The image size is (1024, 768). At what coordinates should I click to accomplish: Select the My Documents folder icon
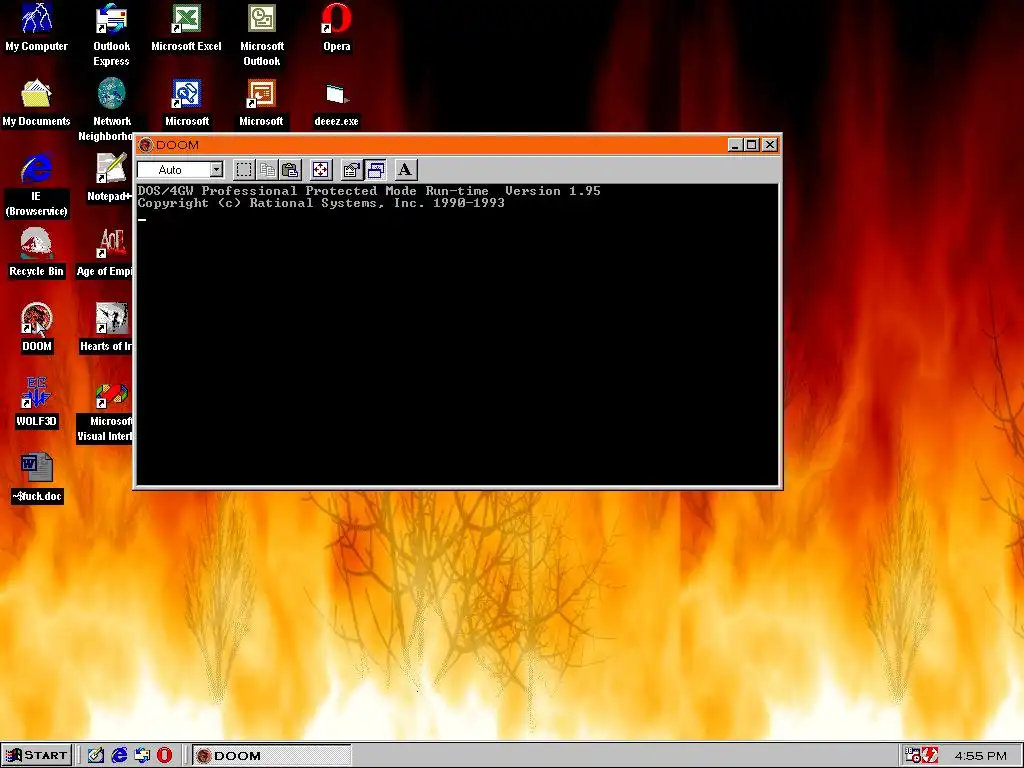(x=36, y=103)
